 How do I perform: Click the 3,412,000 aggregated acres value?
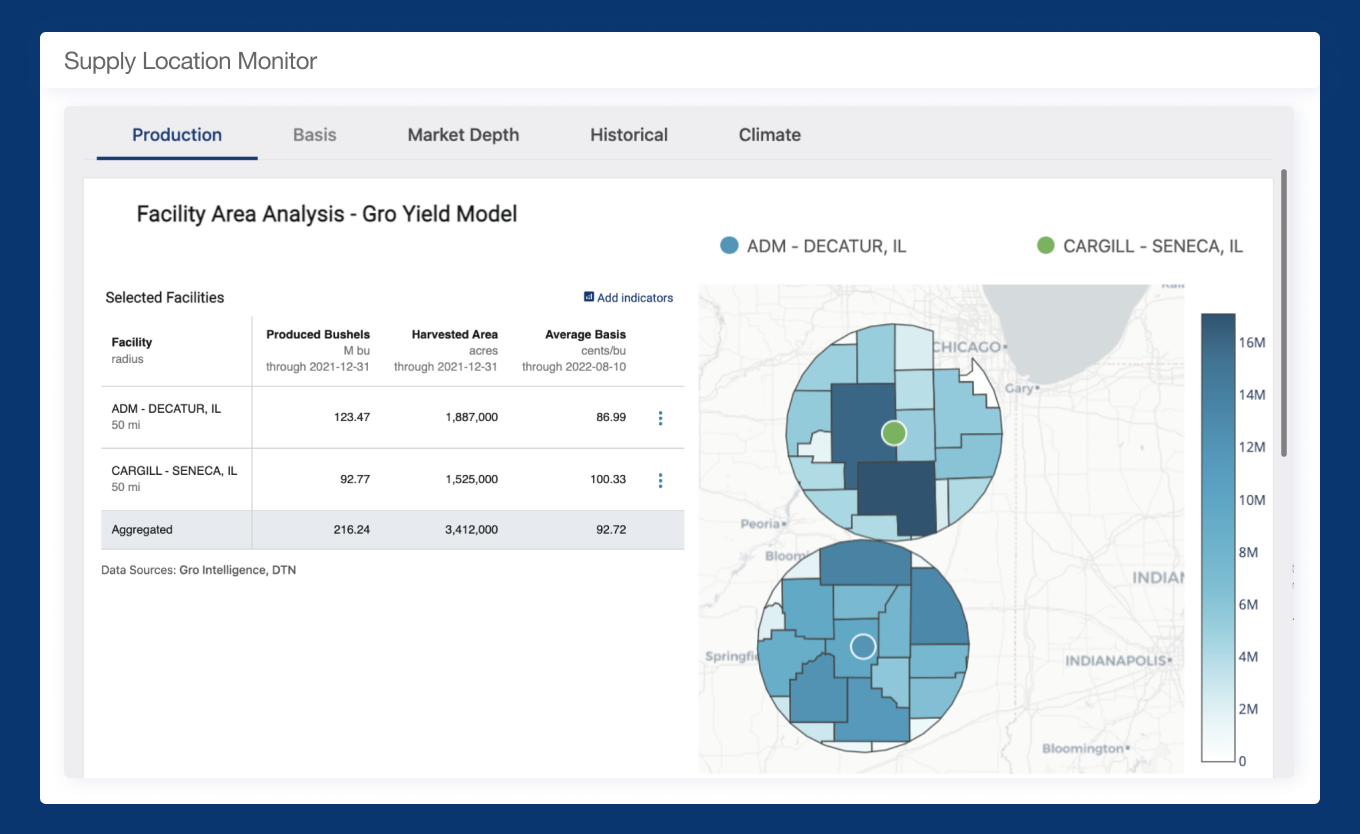[472, 530]
